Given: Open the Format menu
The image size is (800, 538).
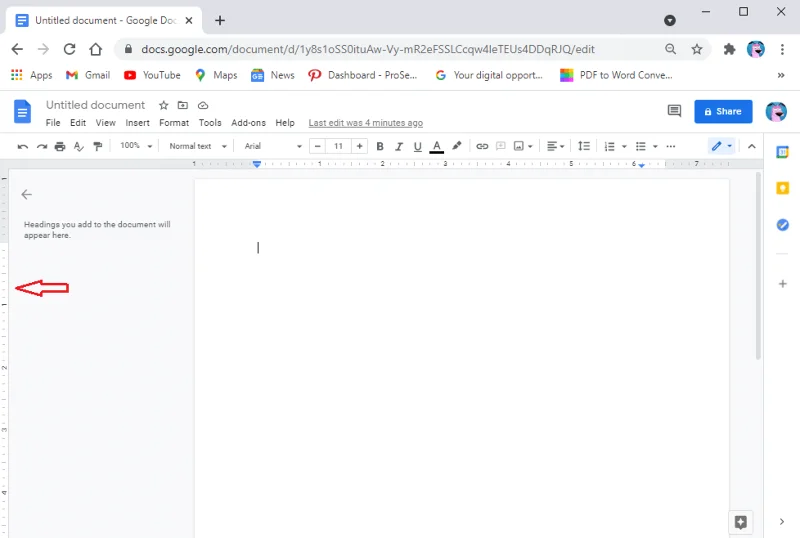Looking at the screenshot, I should [x=174, y=123].
